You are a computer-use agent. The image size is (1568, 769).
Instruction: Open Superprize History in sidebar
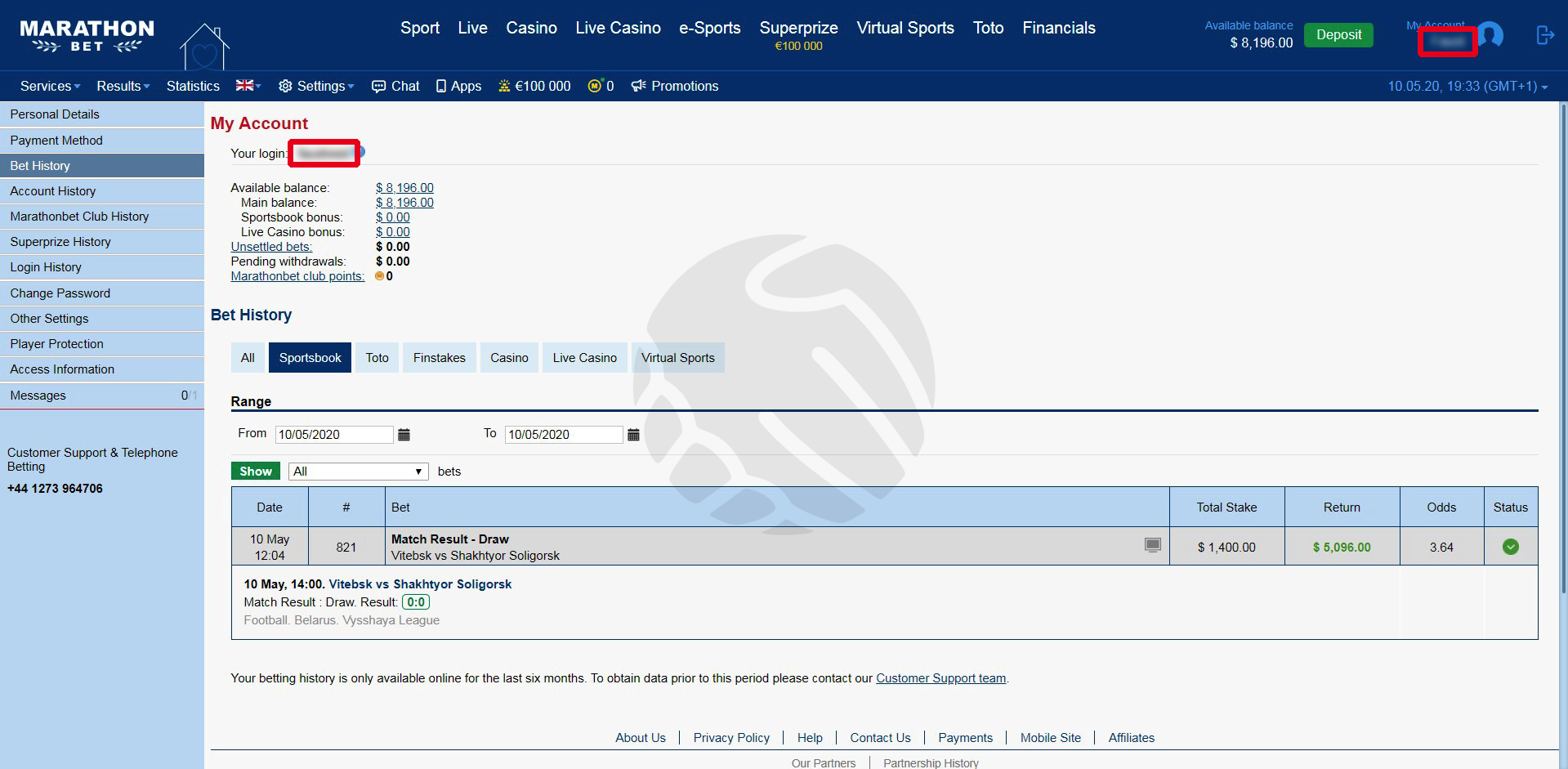[x=102, y=242]
